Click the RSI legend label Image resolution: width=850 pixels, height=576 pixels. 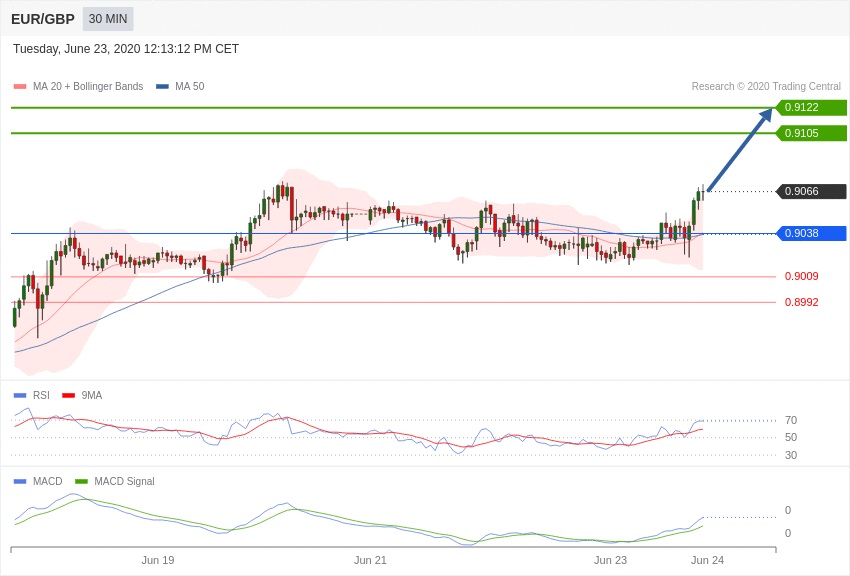click(41, 396)
